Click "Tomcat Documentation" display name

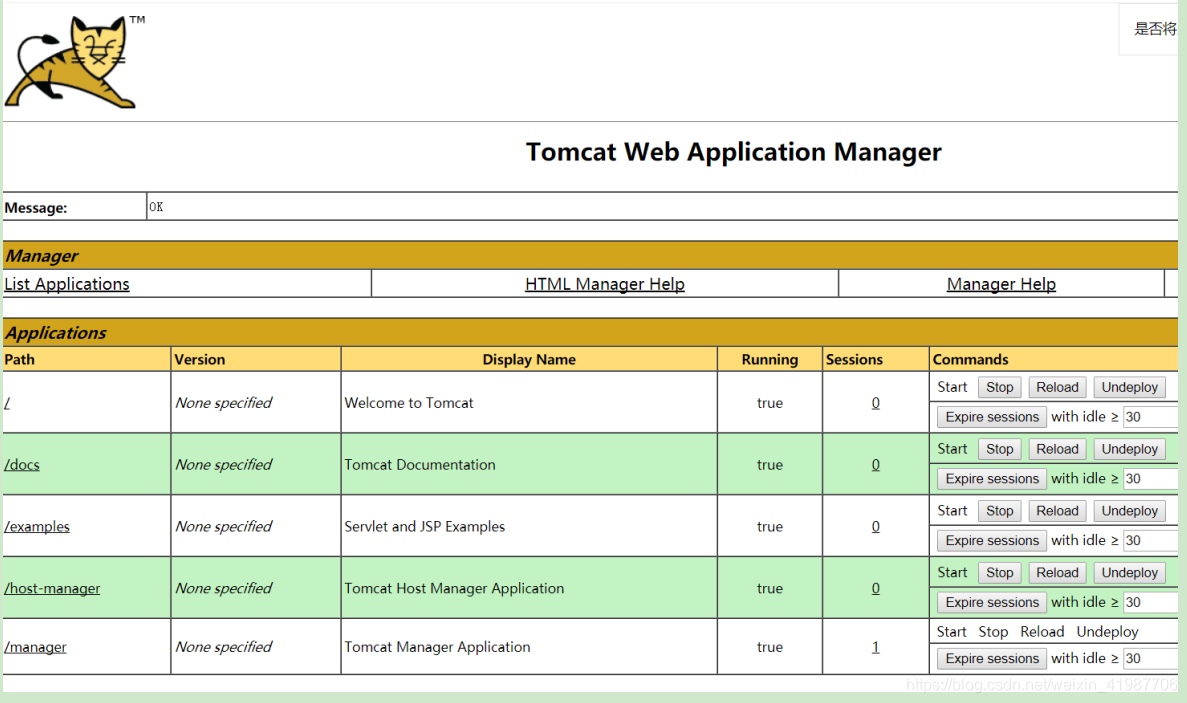(420, 465)
